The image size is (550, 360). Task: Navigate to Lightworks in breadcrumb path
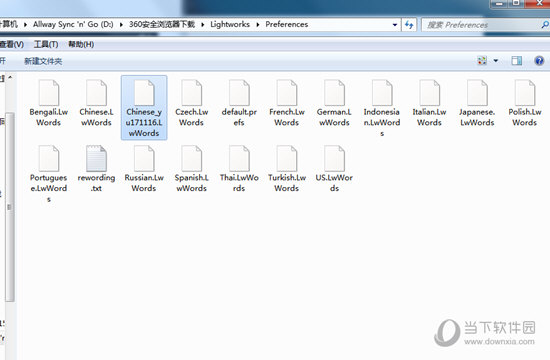coord(230,24)
